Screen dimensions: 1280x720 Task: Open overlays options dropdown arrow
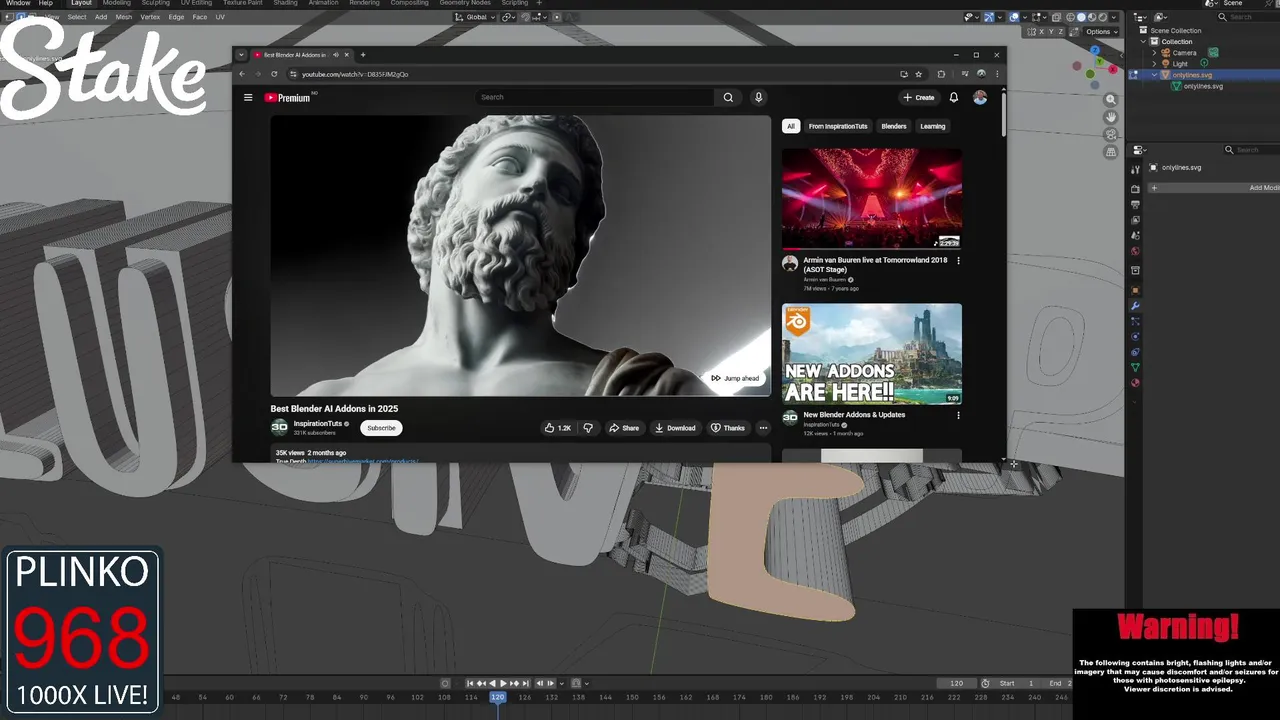point(1025,17)
